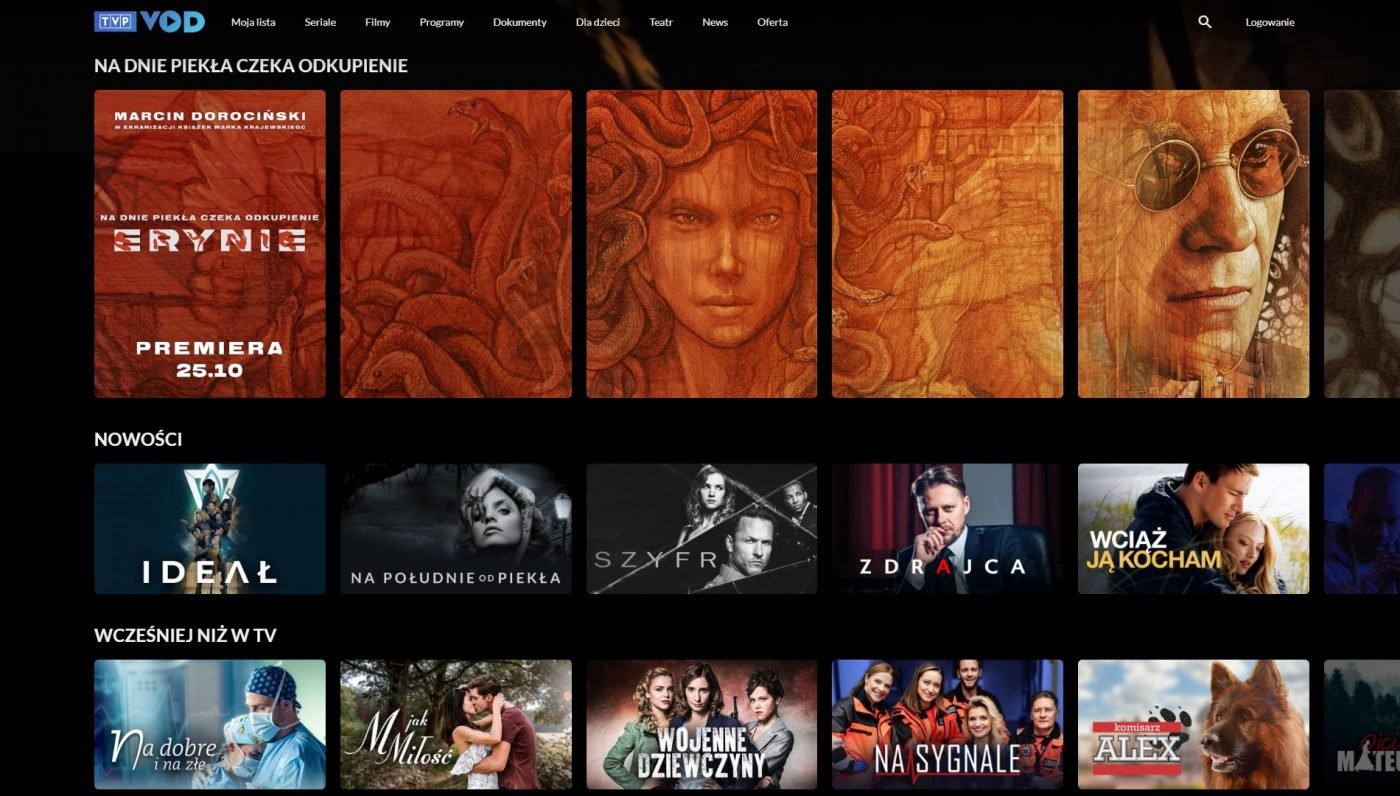This screenshot has width=1400, height=796.
Task: Open the Medusa woman face poster
Action: pos(702,244)
